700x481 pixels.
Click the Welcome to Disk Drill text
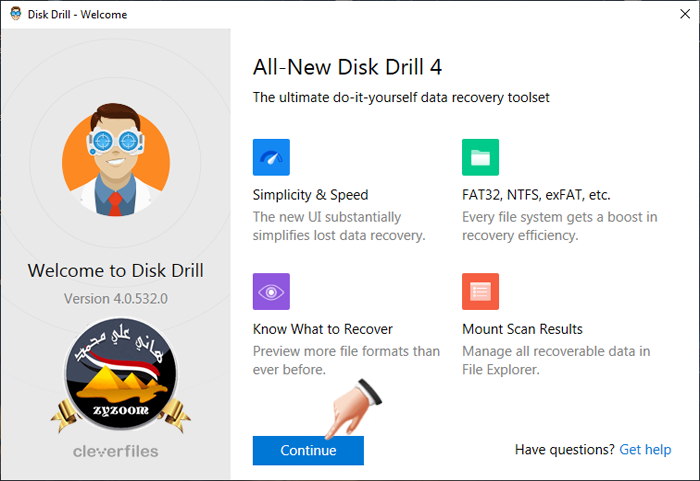point(116,271)
